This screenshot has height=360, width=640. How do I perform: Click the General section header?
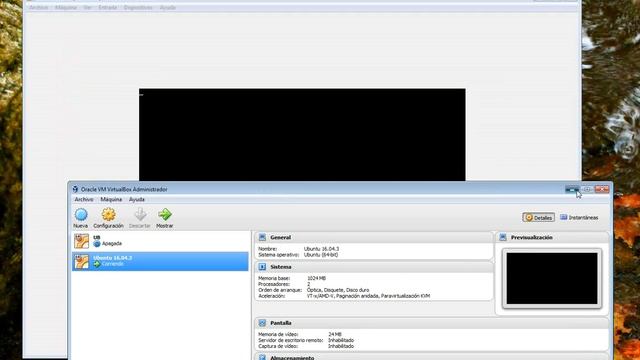coord(374,237)
